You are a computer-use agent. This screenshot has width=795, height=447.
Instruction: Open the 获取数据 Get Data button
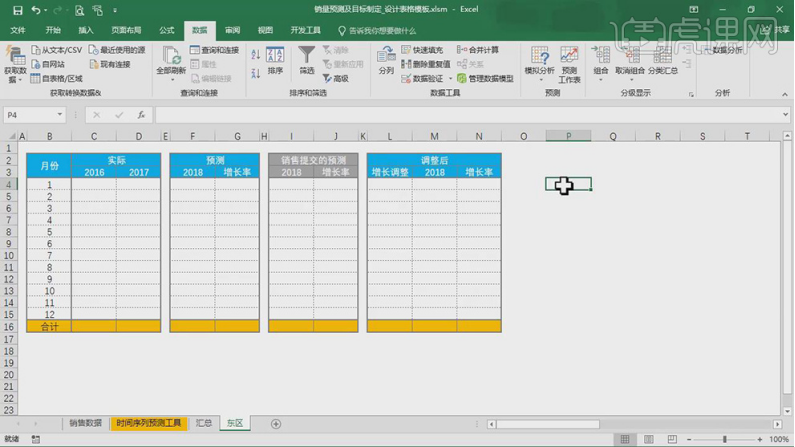tap(15, 64)
